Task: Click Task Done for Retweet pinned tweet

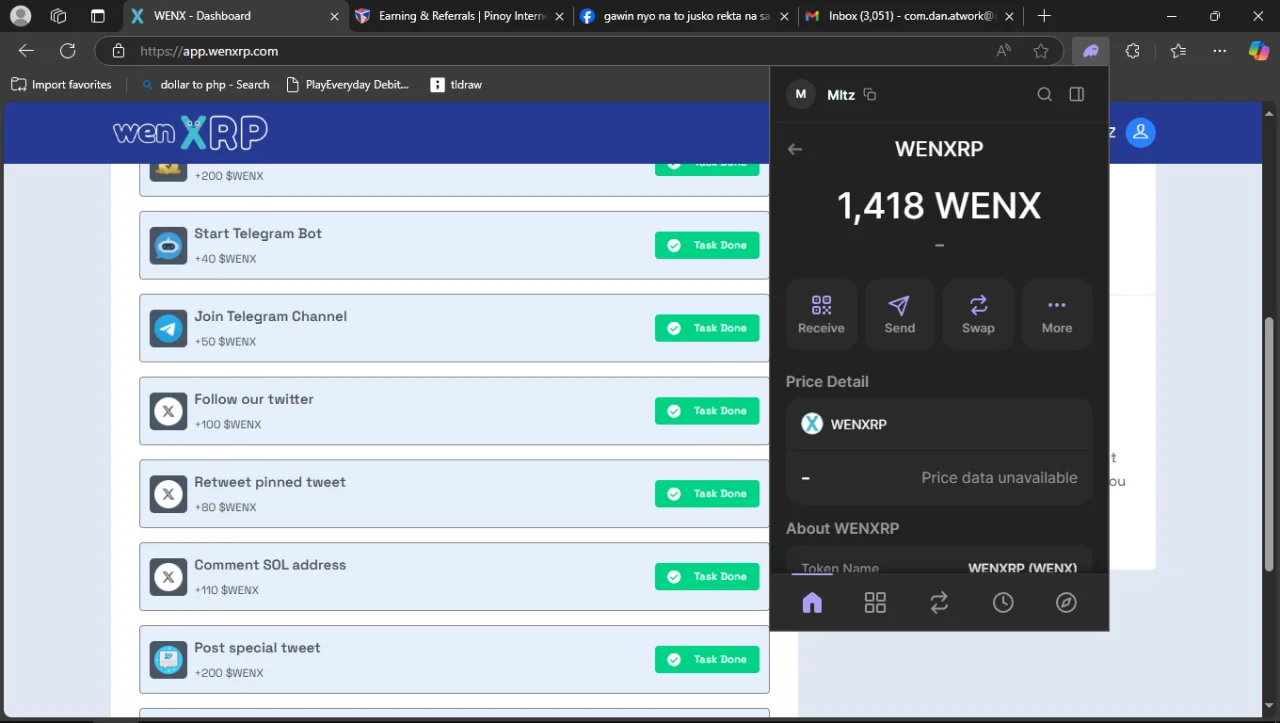Action: tap(707, 494)
